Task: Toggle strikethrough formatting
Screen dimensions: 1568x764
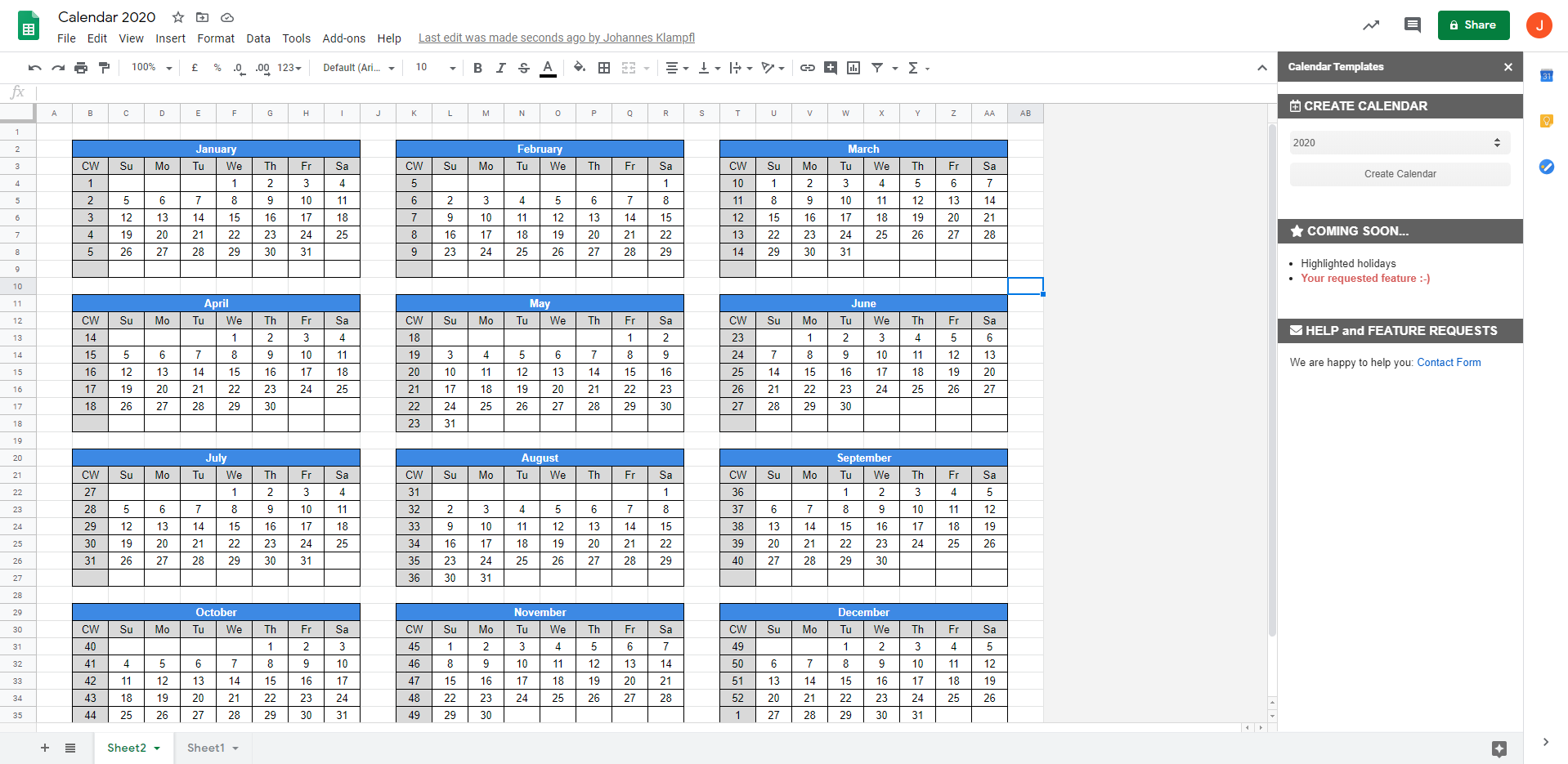Action: [524, 68]
